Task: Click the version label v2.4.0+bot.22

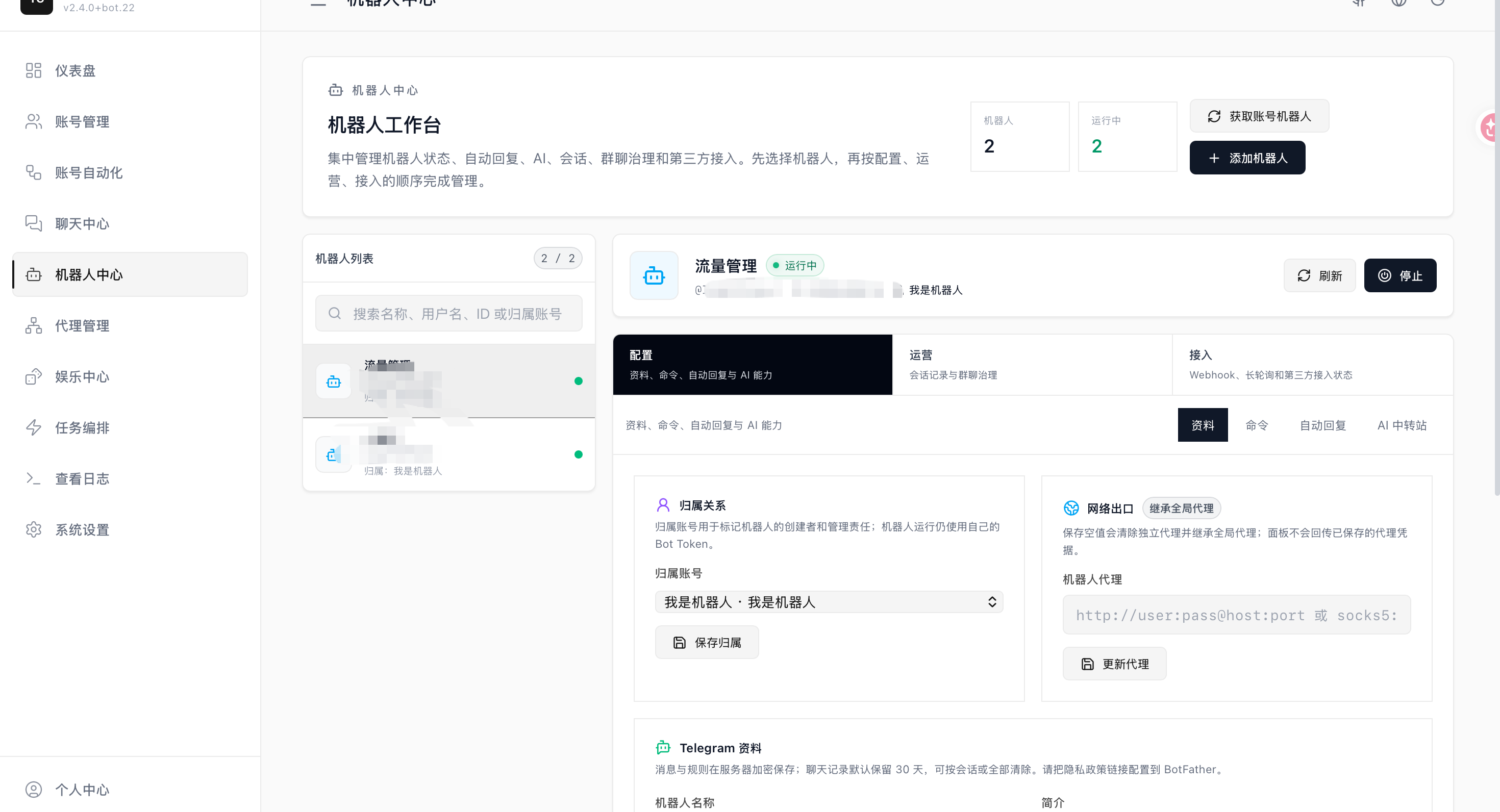Action: pos(99,8)
